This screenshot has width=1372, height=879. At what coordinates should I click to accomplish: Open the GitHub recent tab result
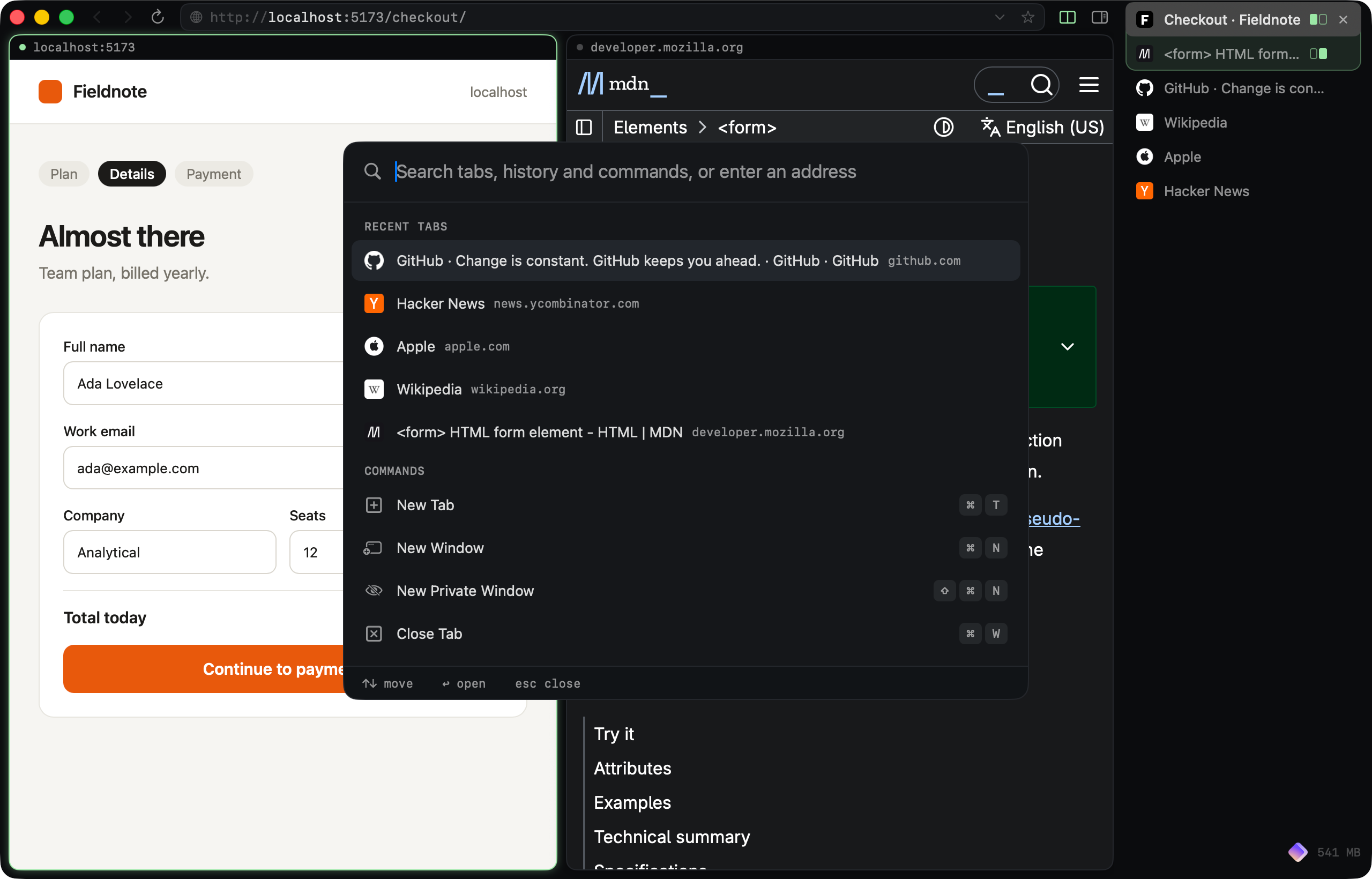[685, 260]
